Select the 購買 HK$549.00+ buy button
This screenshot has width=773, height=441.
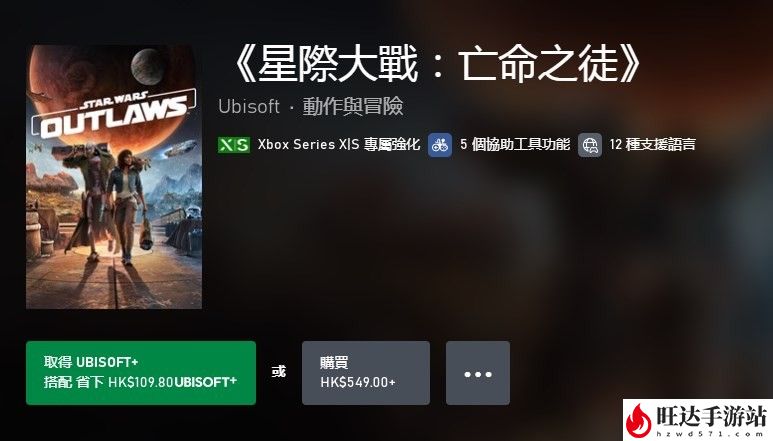[x=366, y=373]
